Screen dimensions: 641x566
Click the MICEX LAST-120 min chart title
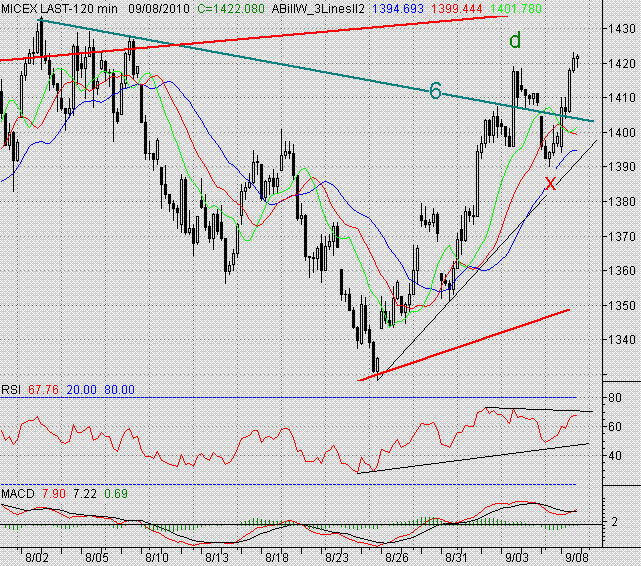[x=59, y=8]
